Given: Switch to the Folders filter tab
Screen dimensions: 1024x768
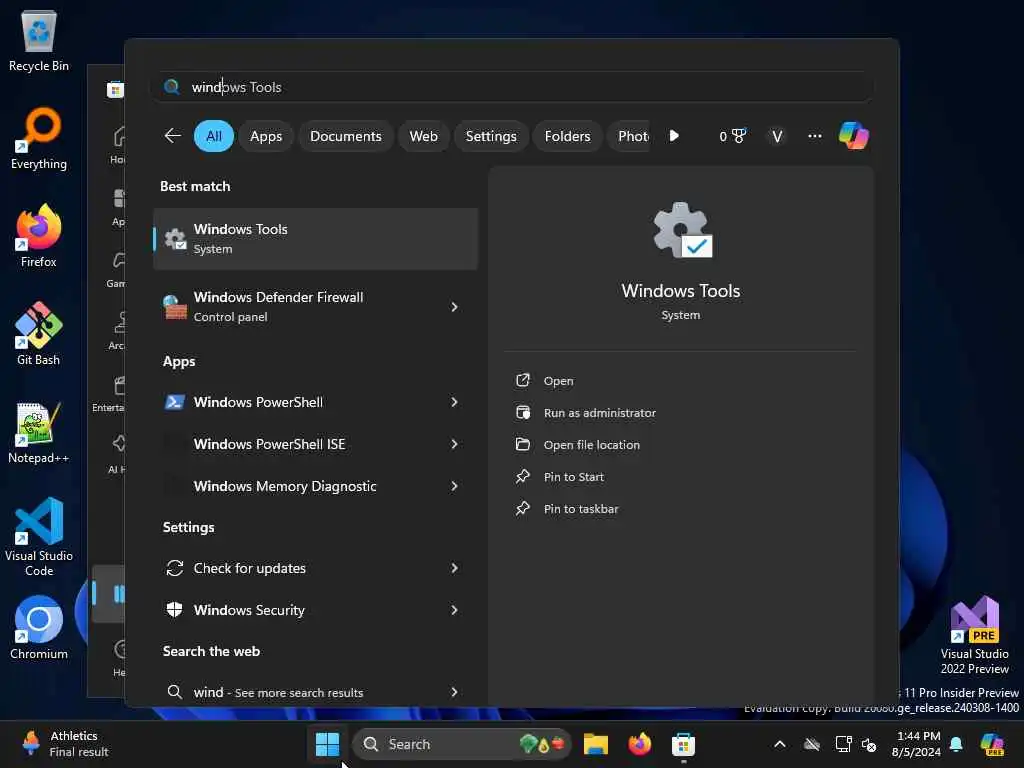Looking at the screenshot, I should click(567, 136).
